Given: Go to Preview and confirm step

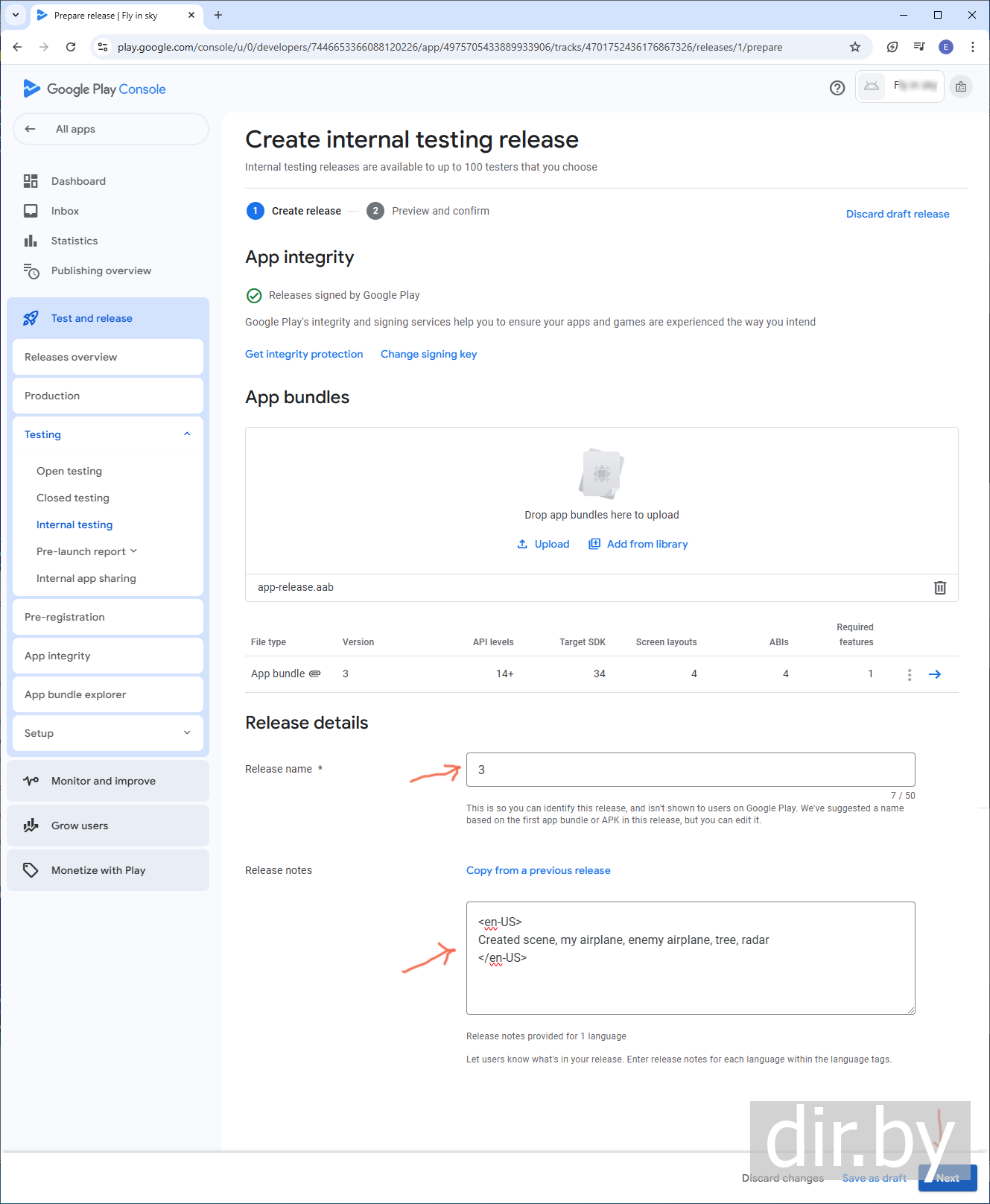Looking at the screenshot, I should click(x=440, y=211).
